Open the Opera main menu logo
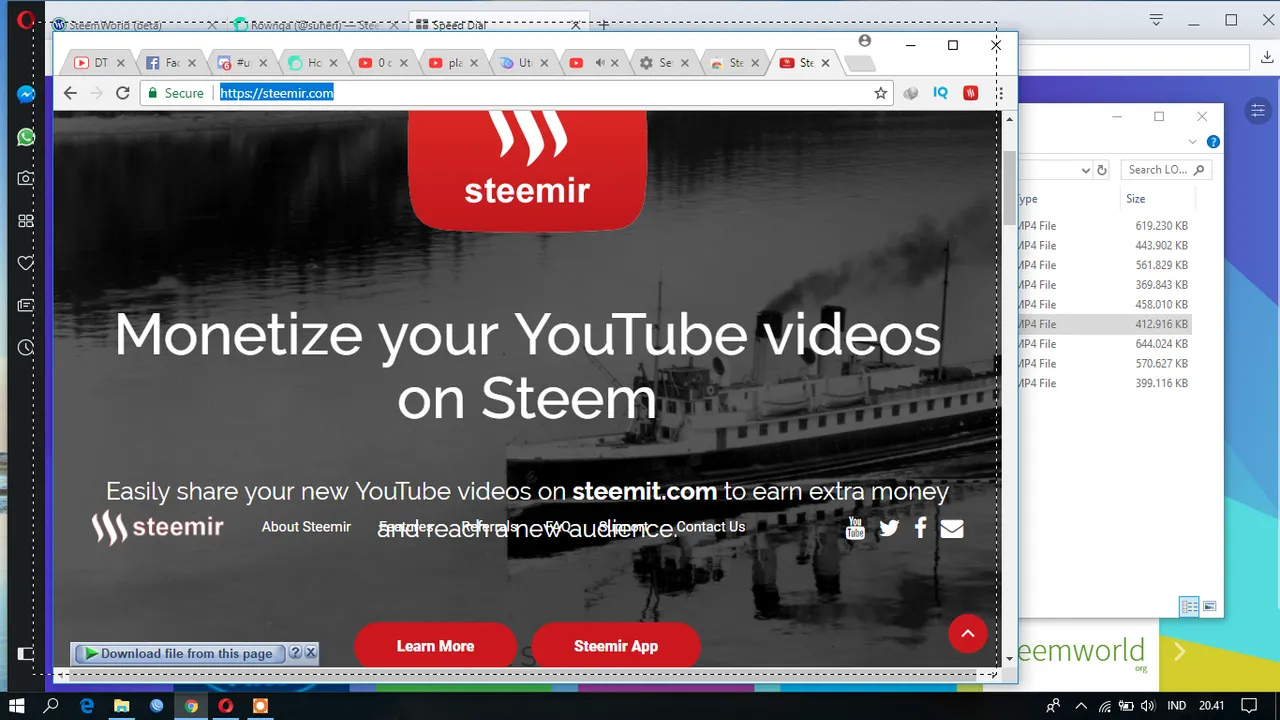Screen dimensions: 1280x720 click(26, 20)
